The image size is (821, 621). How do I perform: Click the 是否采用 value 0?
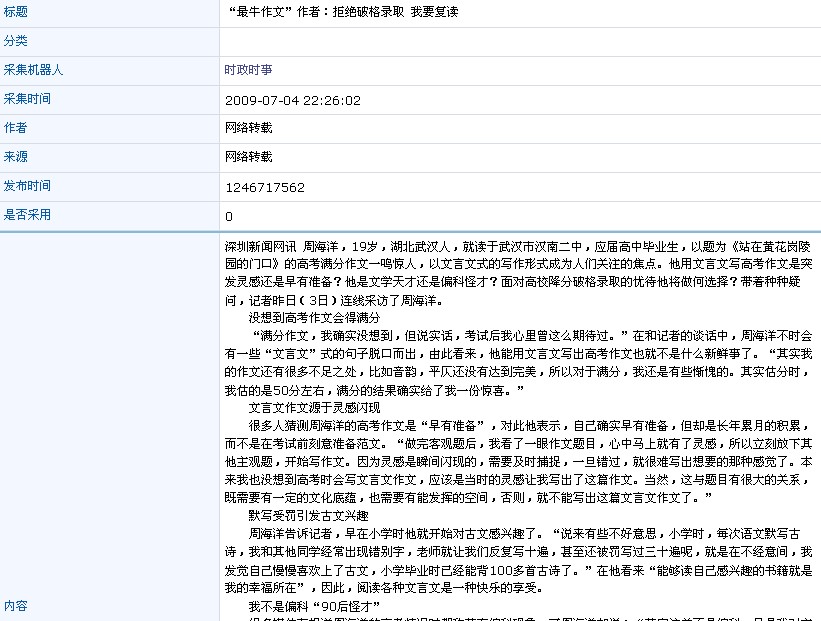pos(229,216)
